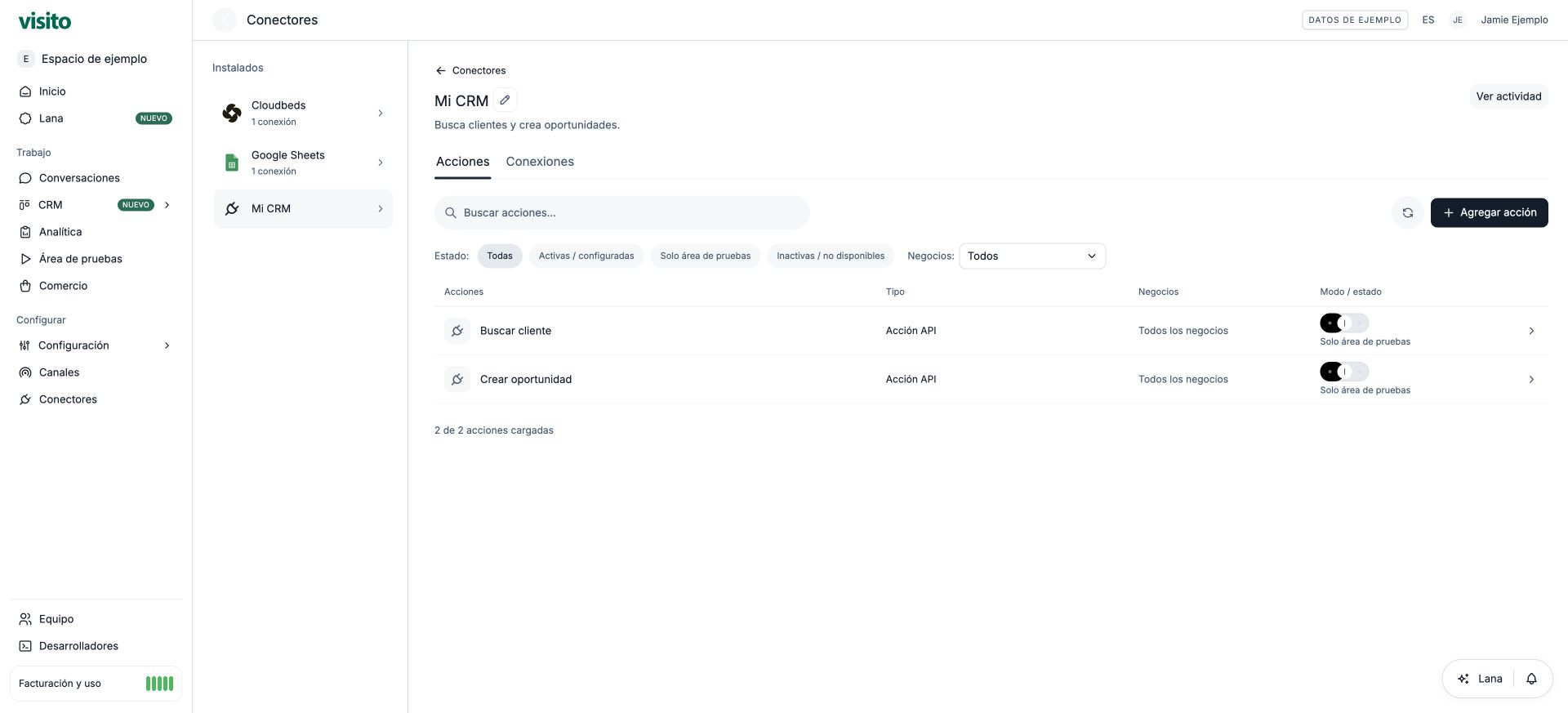Image resolution: width=1568 pixels, height=713 pixels.
Task: Filter by Inactivas / no disponibles
Action: [831, 256]
